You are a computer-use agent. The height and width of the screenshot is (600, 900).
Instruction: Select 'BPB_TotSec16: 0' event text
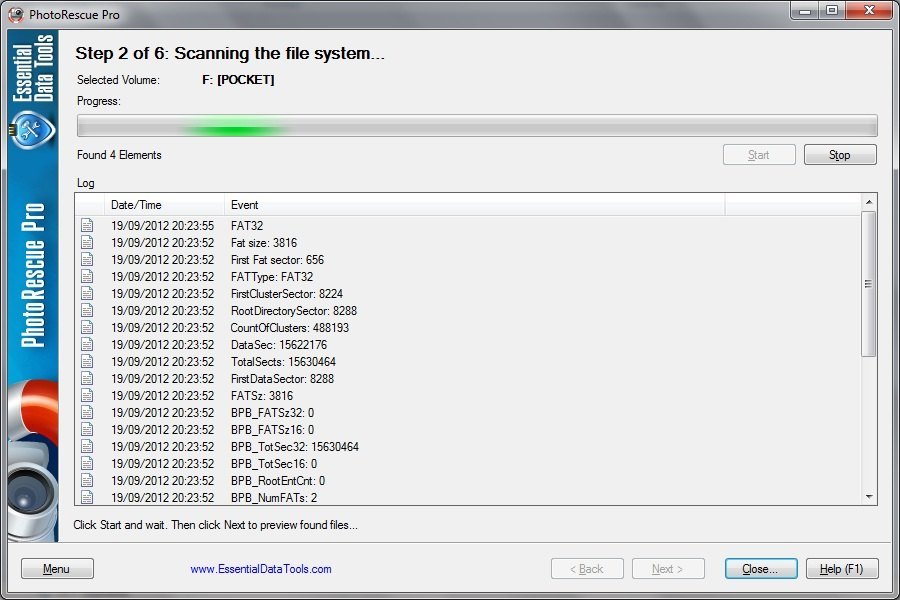(274, 463)
